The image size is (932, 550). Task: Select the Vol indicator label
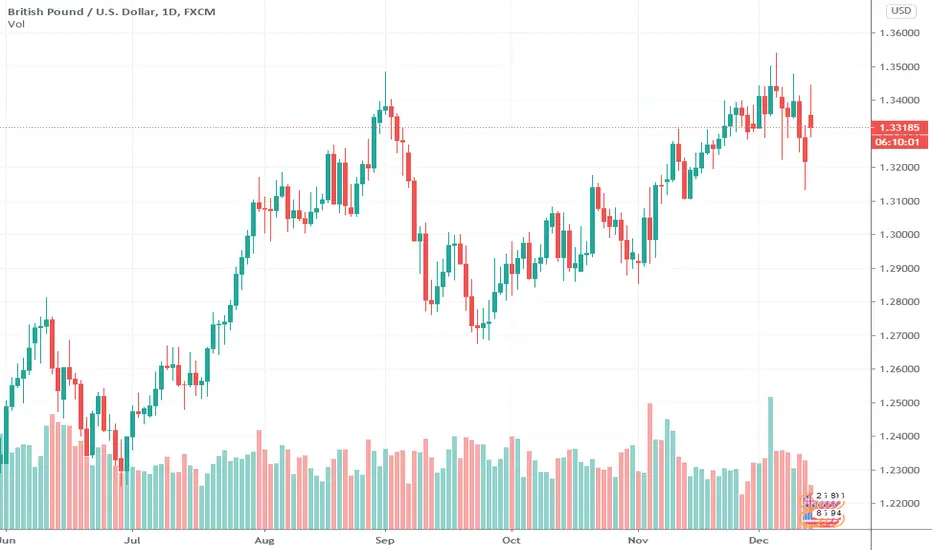(x=16, y=24)
